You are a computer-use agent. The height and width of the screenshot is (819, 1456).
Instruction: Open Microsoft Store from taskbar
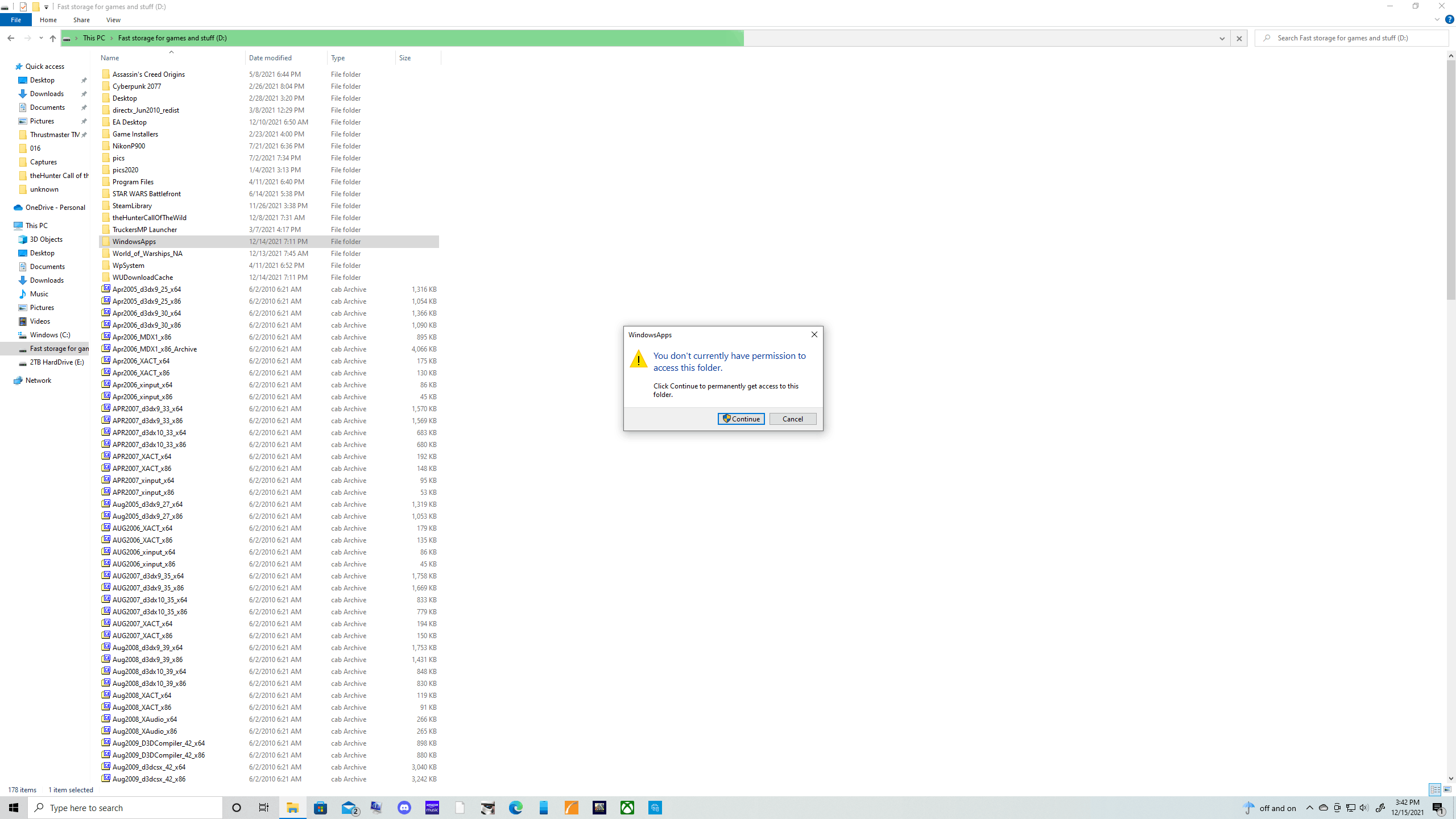(x=321, y=808)
